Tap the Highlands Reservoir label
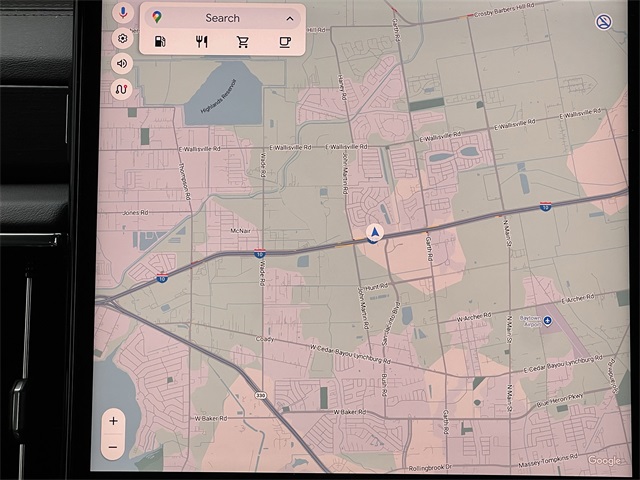 tap(218, 96)
